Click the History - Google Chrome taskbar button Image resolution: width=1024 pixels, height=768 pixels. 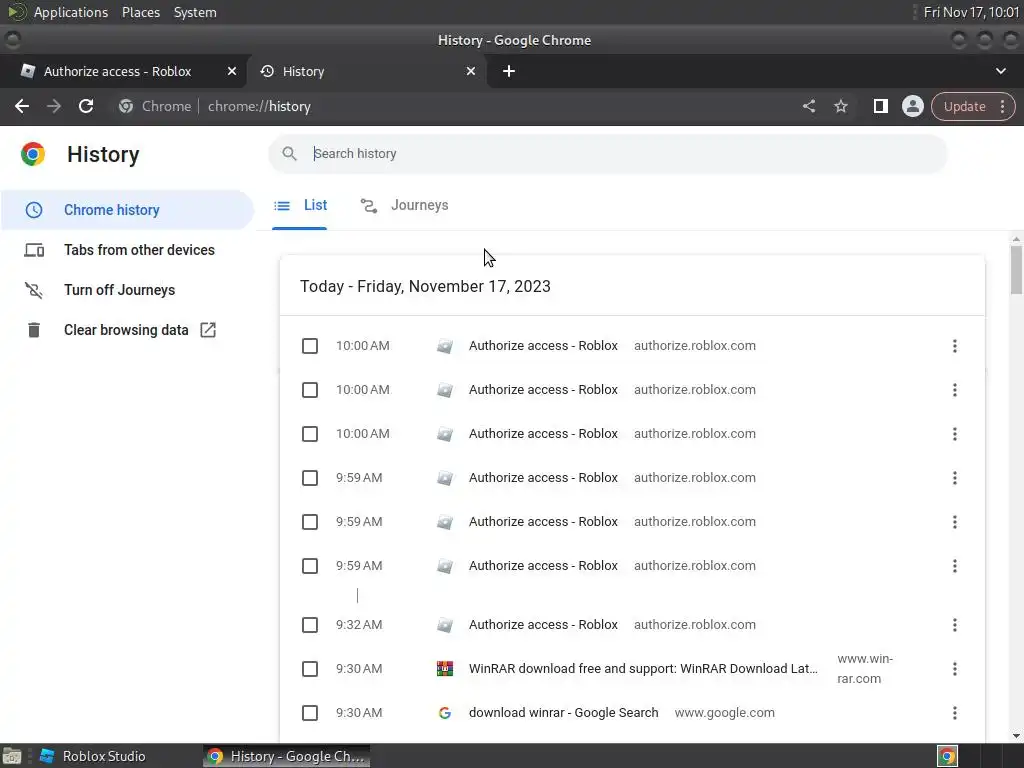[x=287, y=756]
